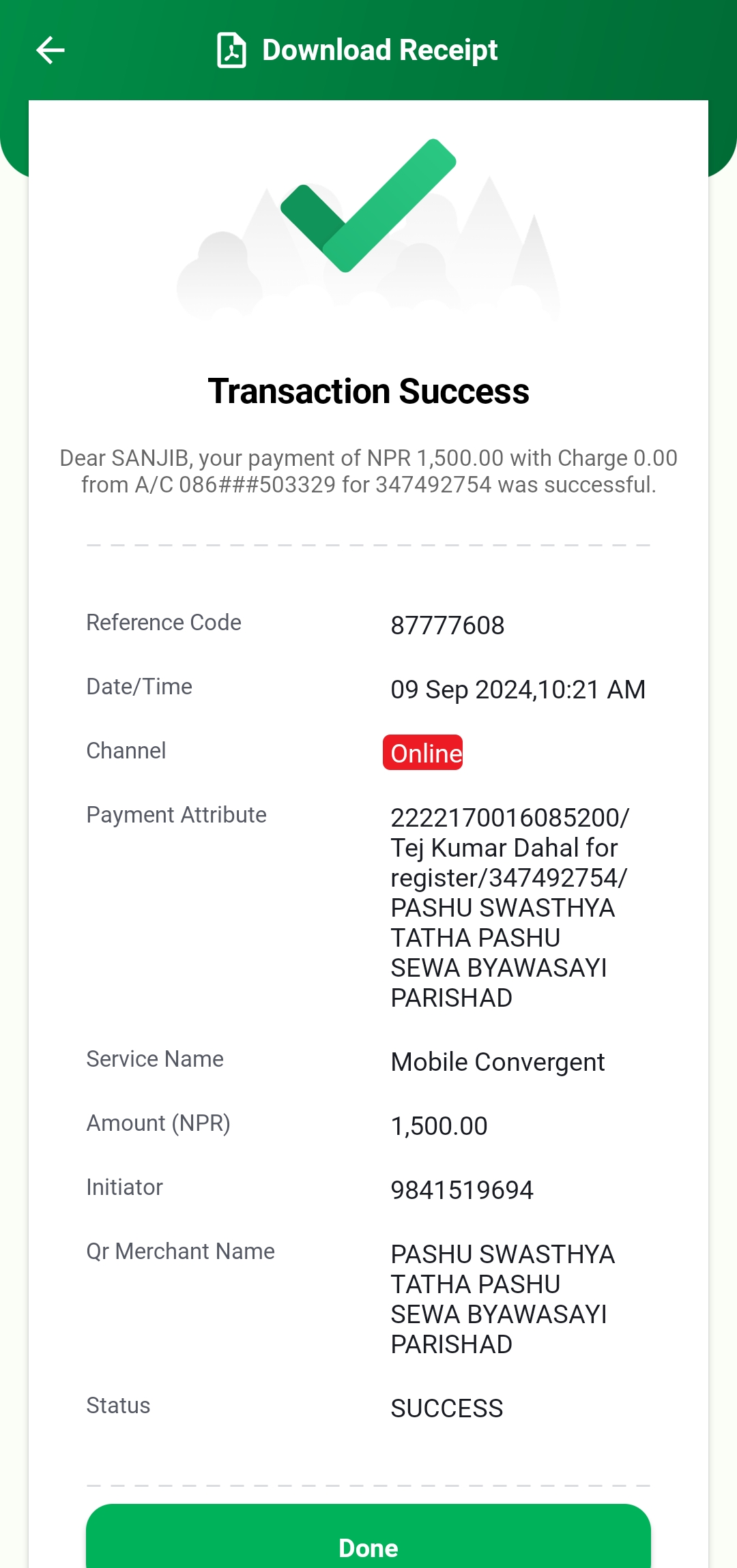Click the PDF receipt icon

coord(231,50)
